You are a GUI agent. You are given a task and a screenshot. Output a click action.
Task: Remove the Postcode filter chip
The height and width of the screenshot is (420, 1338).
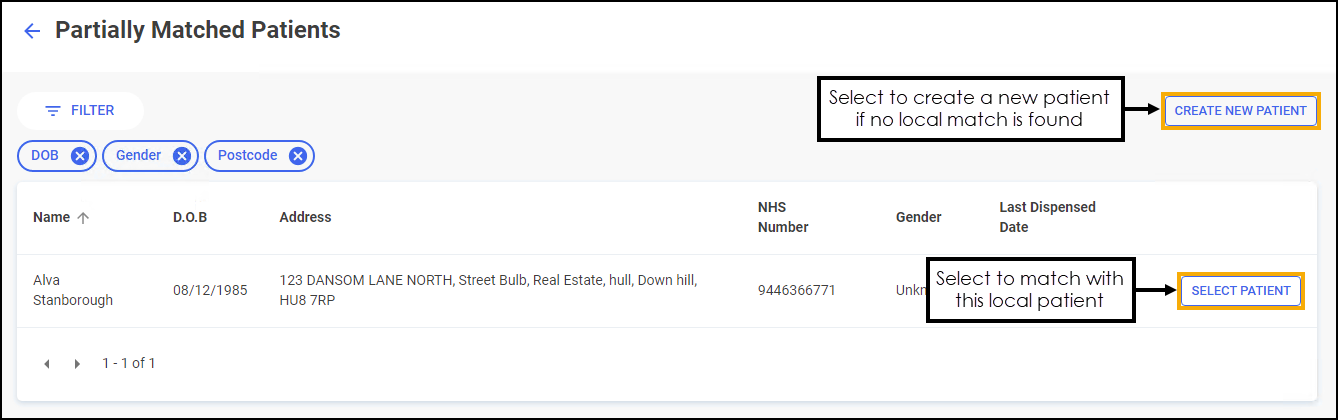pyautogui.click(x=297, y=156)
